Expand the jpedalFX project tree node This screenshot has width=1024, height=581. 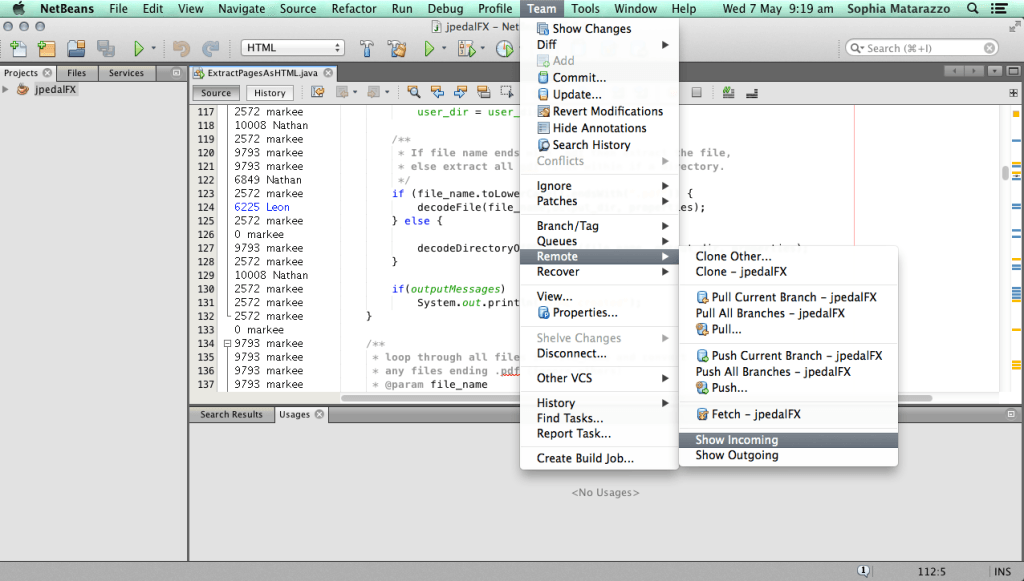pos(6,89)
